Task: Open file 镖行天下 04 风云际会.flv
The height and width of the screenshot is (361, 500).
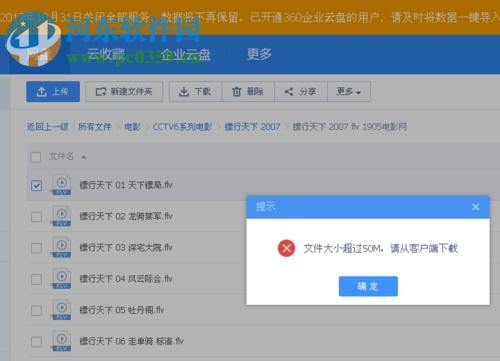Action: point(126,279)
